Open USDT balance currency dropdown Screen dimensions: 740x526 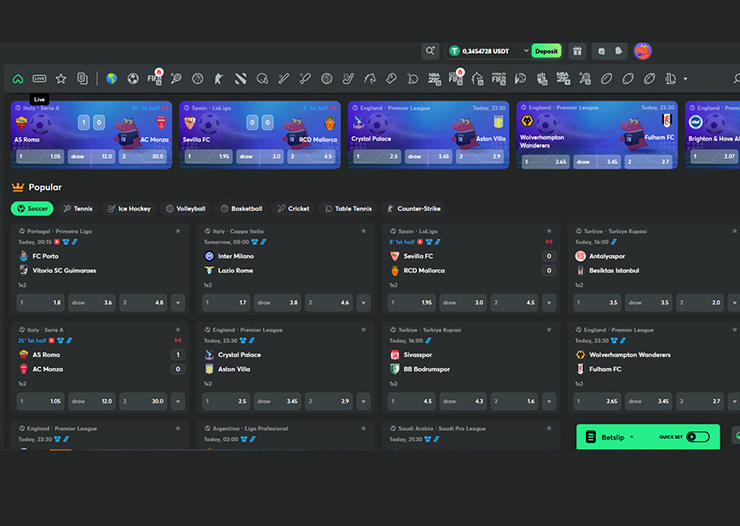tap(526, 51)
